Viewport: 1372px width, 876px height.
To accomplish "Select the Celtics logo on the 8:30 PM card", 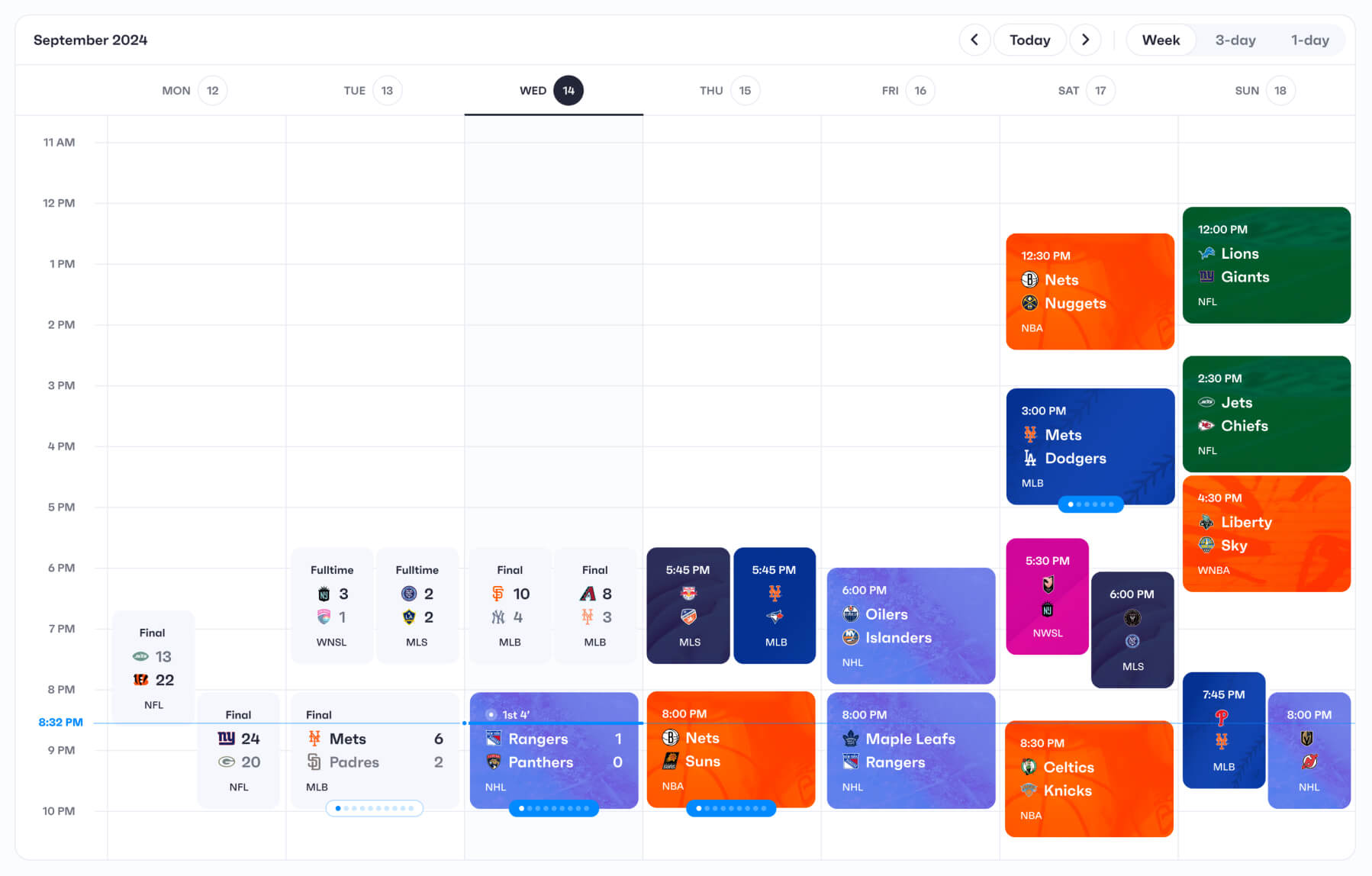I will coord(1030,767).
